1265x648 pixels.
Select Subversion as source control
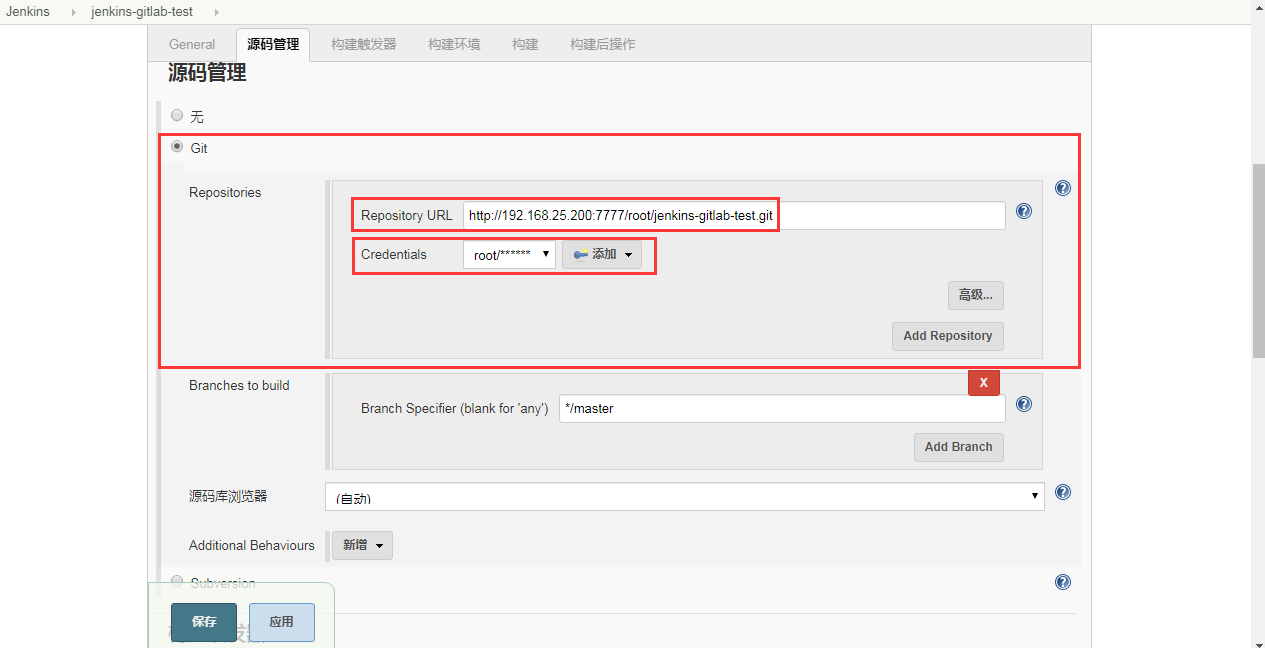177,582
